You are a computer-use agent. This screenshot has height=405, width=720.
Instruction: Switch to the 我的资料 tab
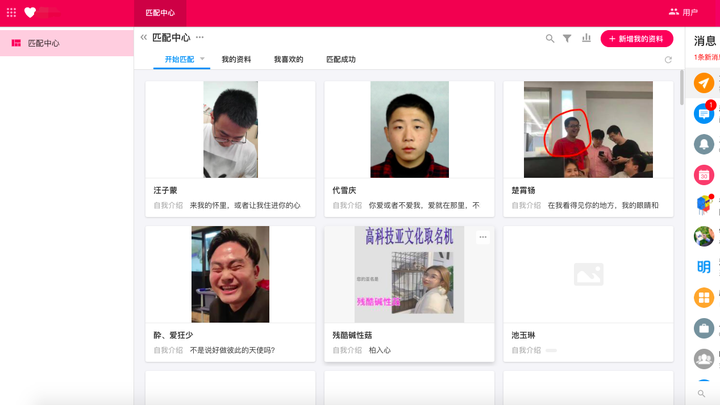point(236,59)
